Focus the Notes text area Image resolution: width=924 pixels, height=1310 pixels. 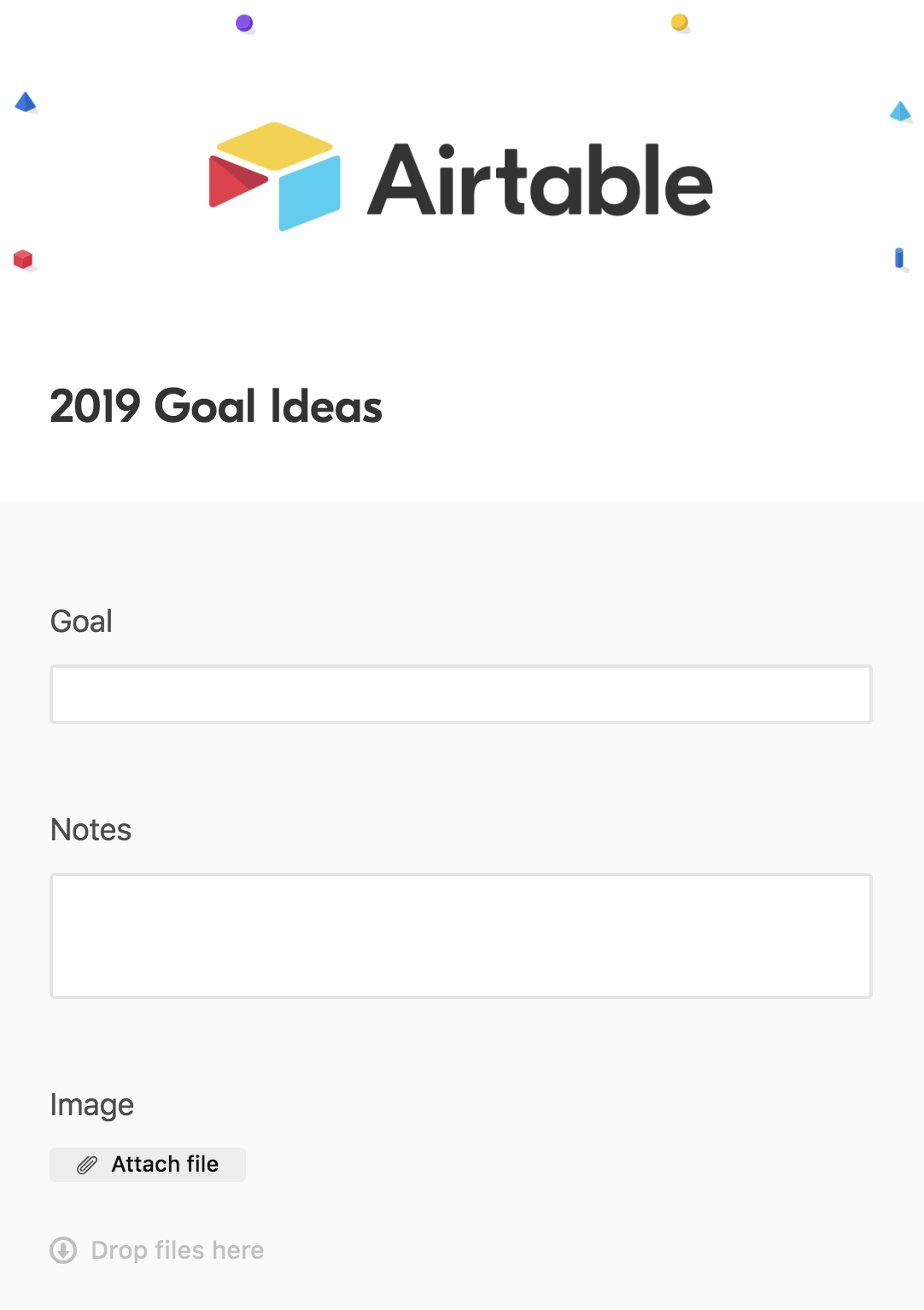461,936
